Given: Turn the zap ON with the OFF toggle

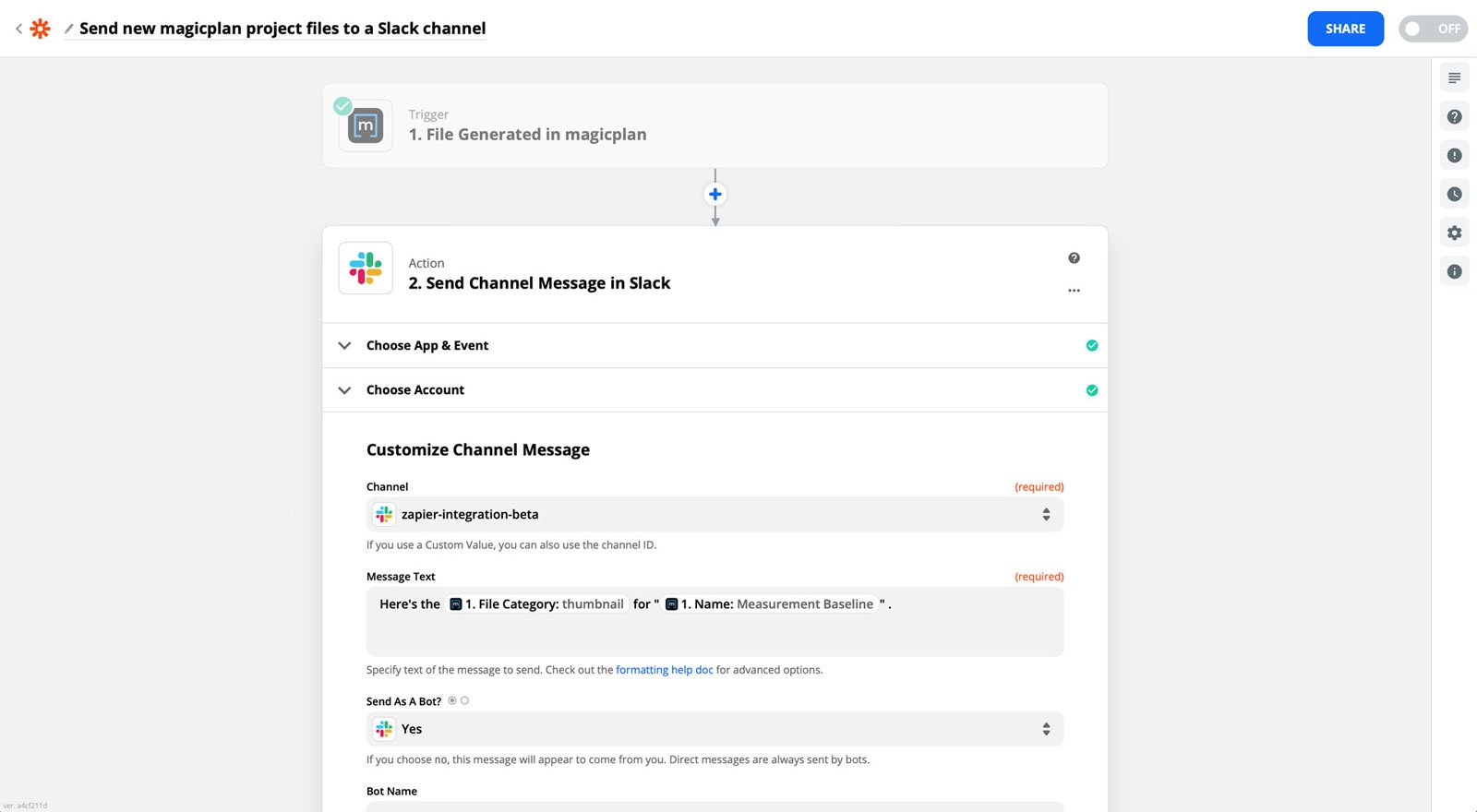Looking at the screenshot, I should pos(1433,29).
